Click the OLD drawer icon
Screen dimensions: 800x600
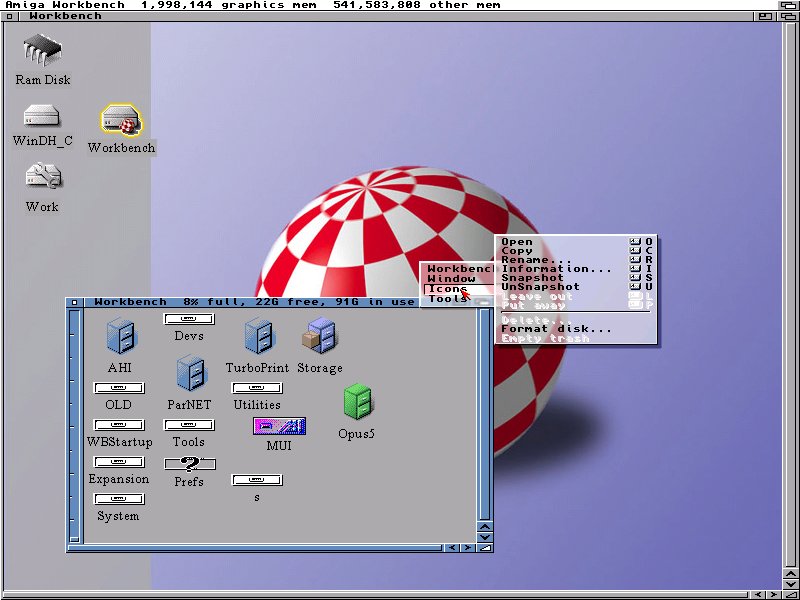coord(119,388)
